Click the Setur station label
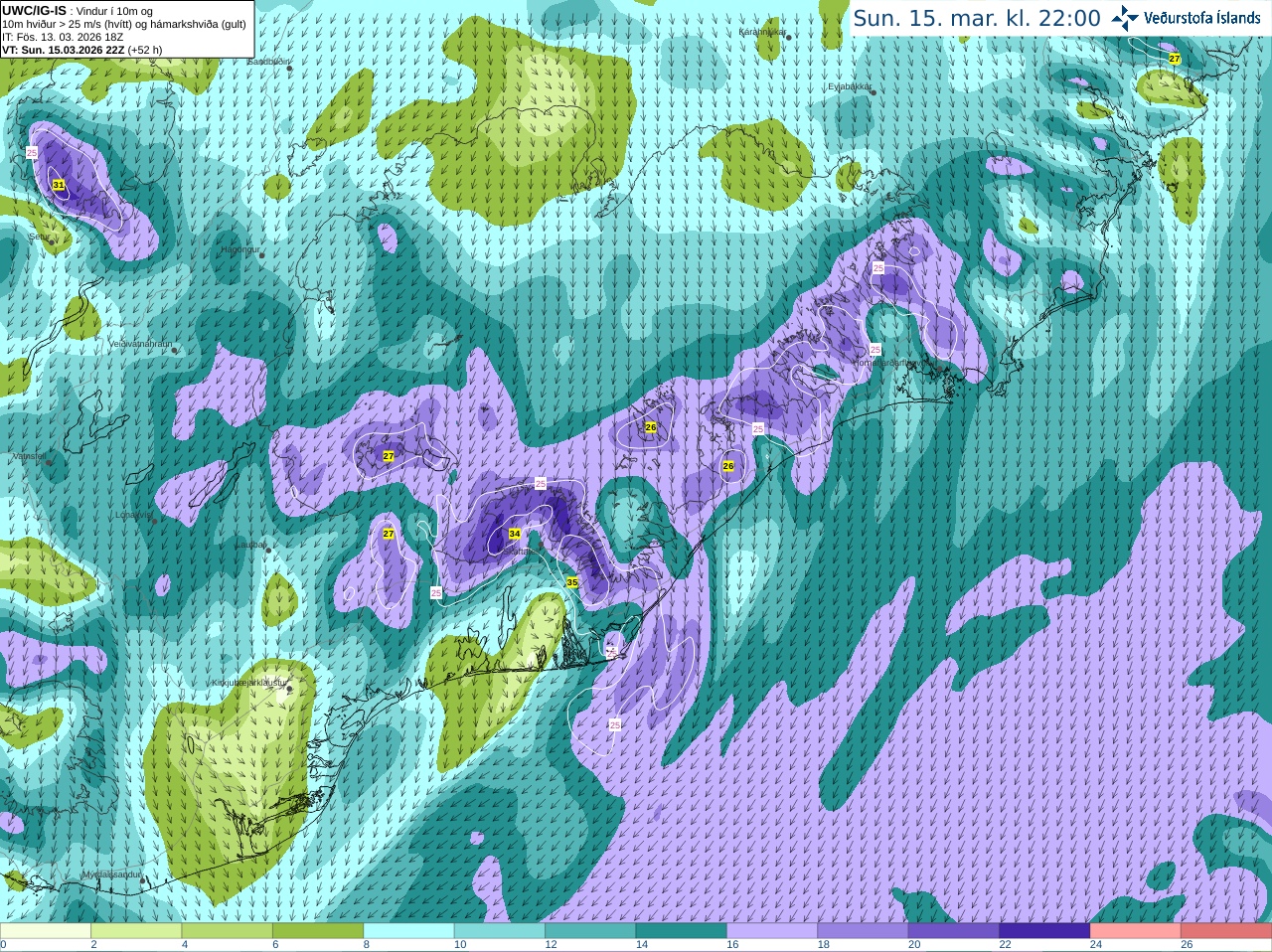 (42, 238)
